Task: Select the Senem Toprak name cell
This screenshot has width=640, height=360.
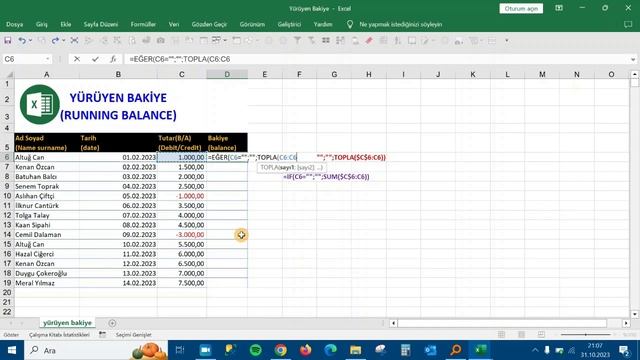Action: (x=47, y=186)
